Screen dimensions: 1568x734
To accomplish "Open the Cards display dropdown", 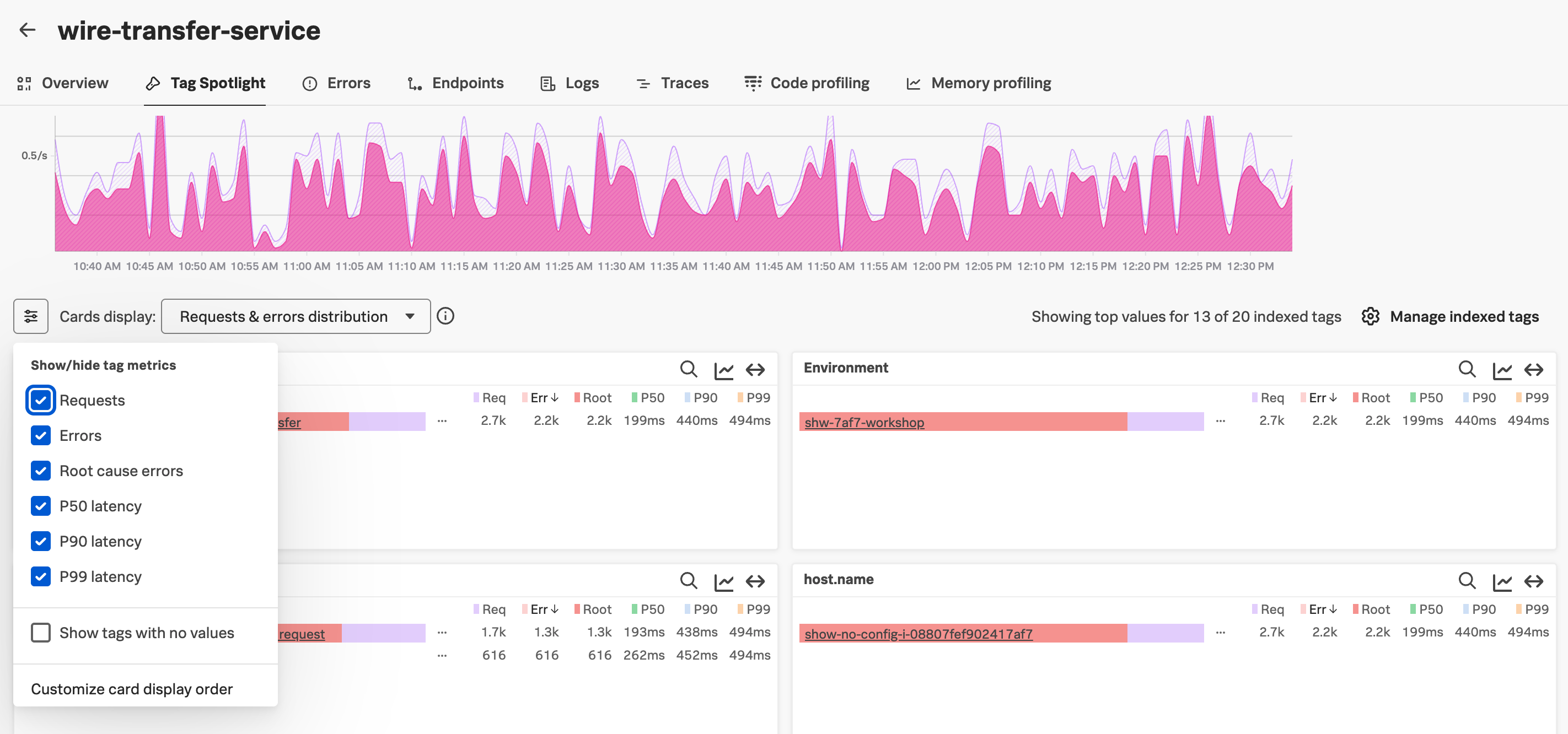I will 296,316.
